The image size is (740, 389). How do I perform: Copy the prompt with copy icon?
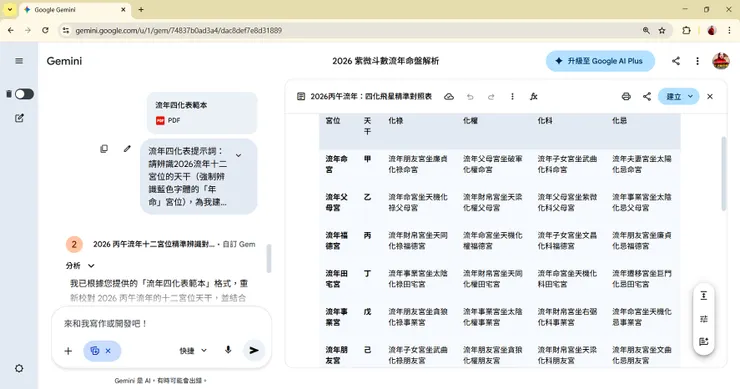(104, 149)
